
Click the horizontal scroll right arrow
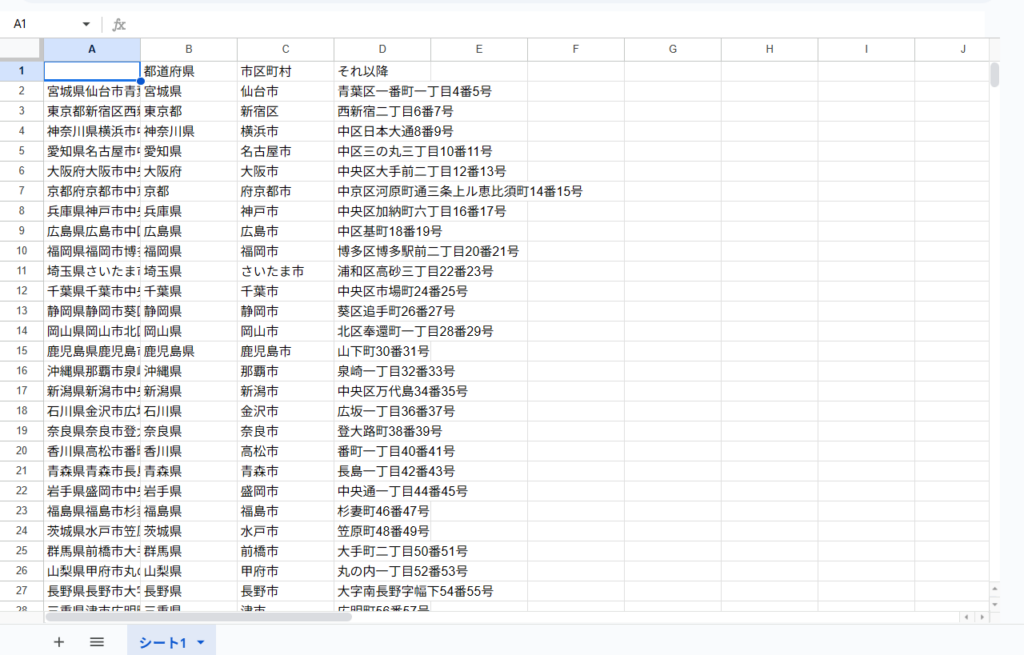(x=982, y=617)
